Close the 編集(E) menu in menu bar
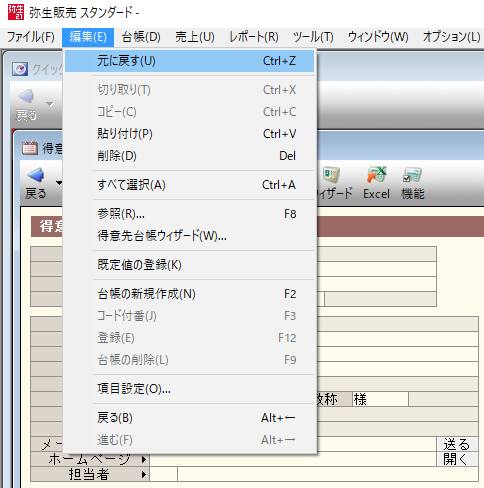This screenshot has width=484, height=488. click(x=88, y=37)
